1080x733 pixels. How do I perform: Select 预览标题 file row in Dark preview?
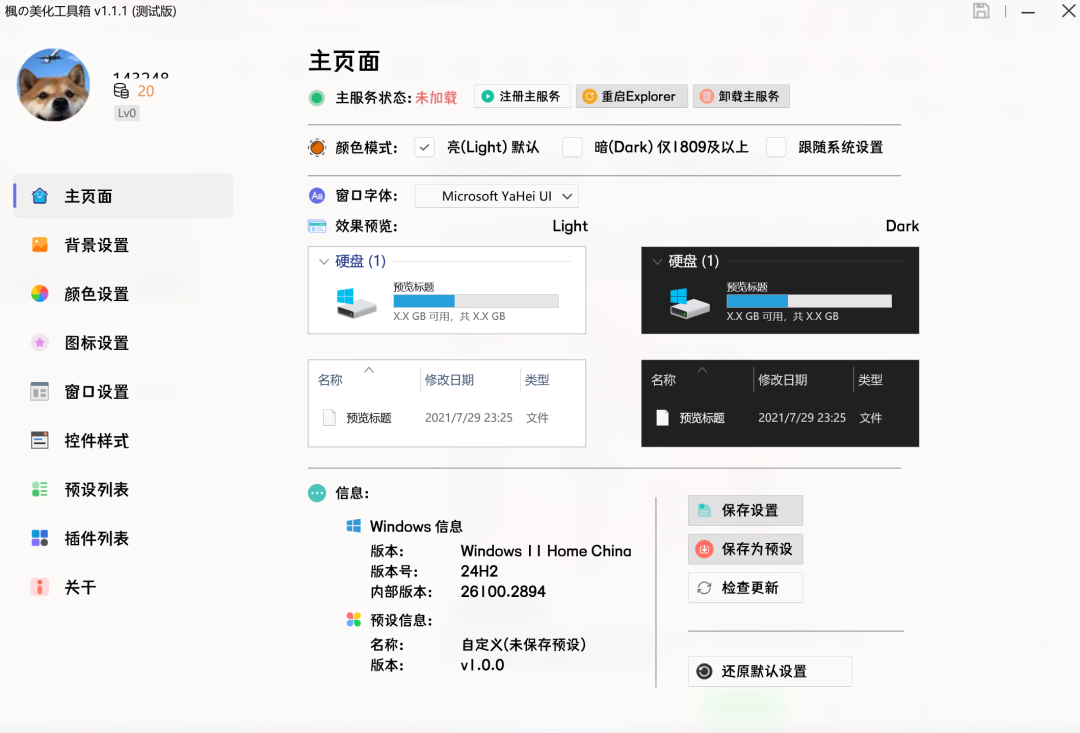coord(780,418)
